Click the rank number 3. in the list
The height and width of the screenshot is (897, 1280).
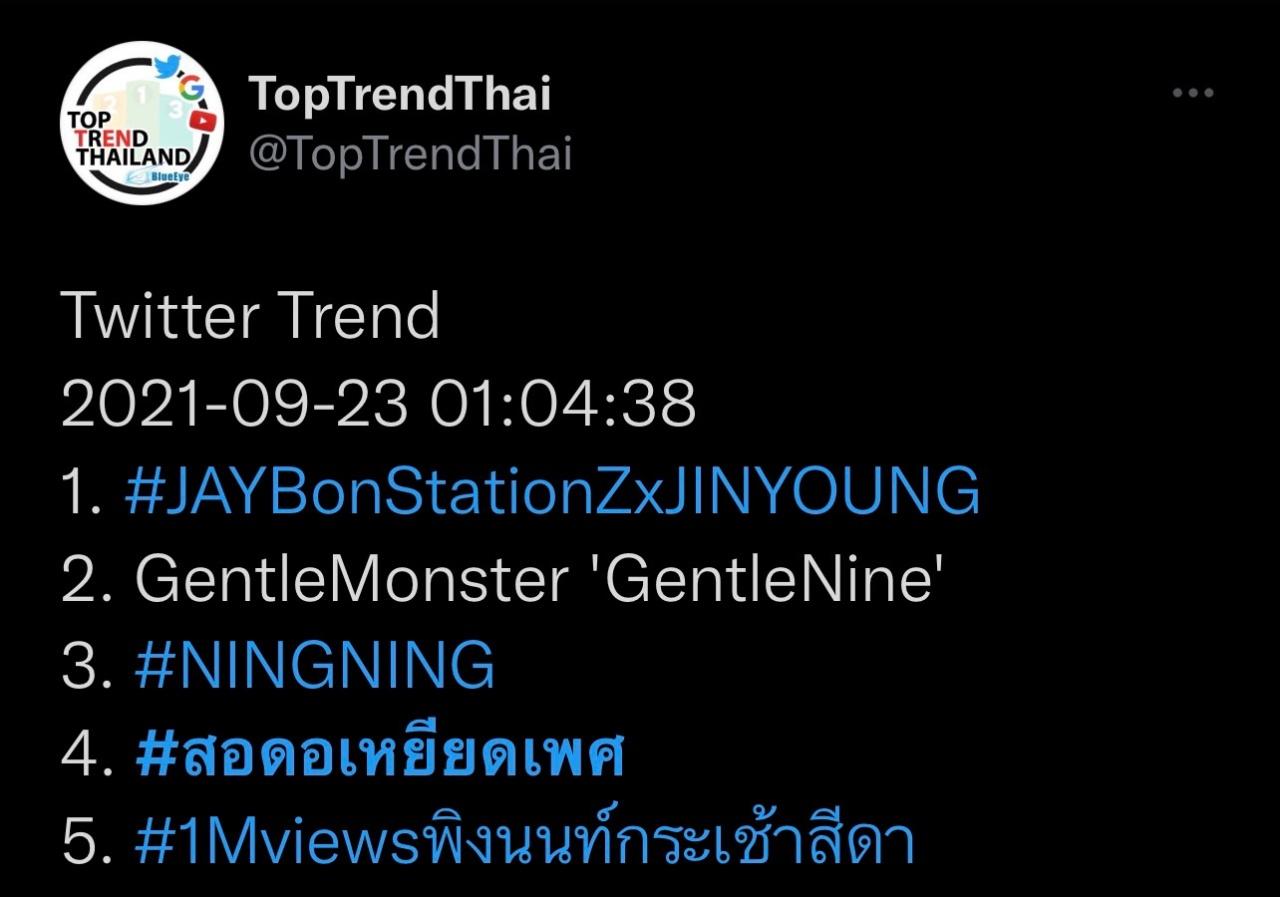[84, 664]
